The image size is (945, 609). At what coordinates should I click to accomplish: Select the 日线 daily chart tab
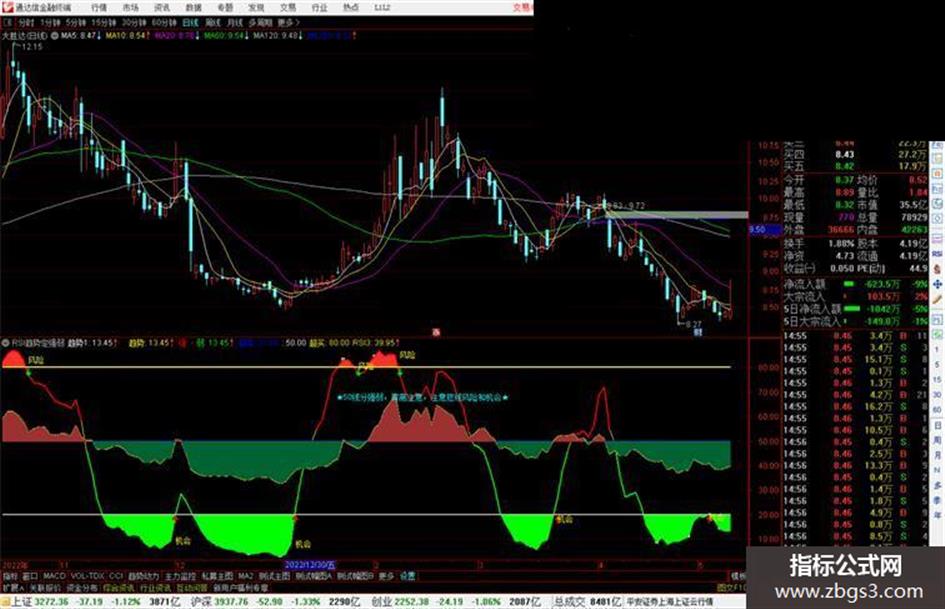190,22
